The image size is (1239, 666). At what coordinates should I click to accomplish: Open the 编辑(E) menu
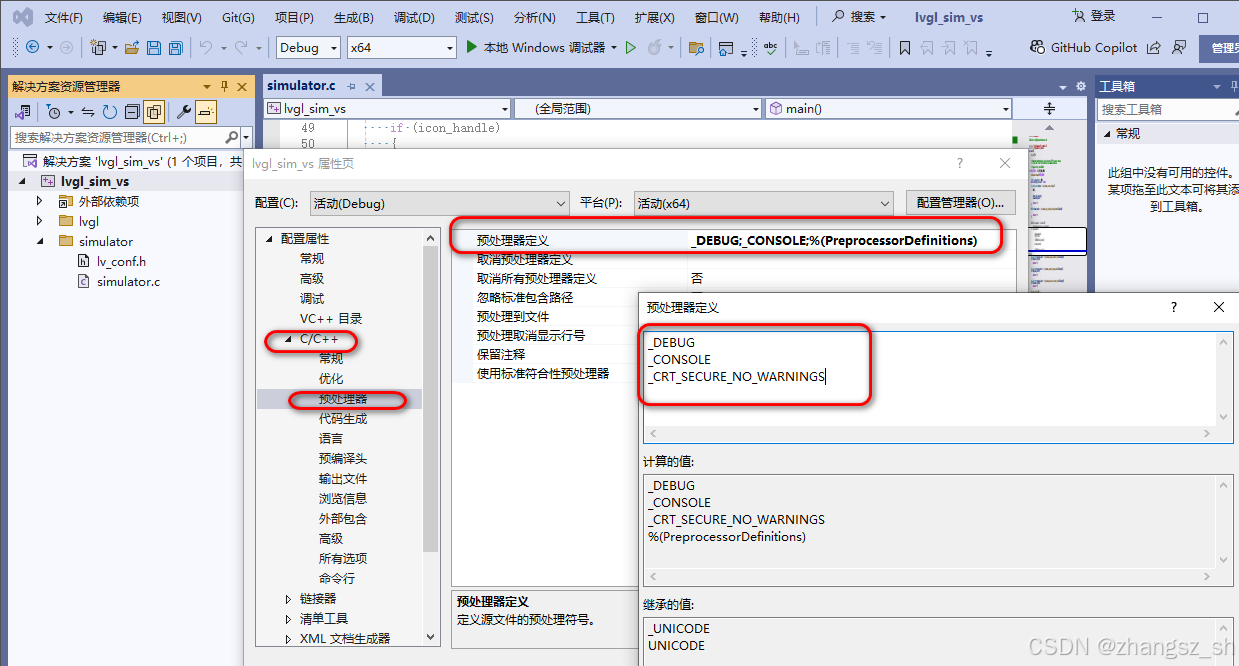tap(122, 18)
